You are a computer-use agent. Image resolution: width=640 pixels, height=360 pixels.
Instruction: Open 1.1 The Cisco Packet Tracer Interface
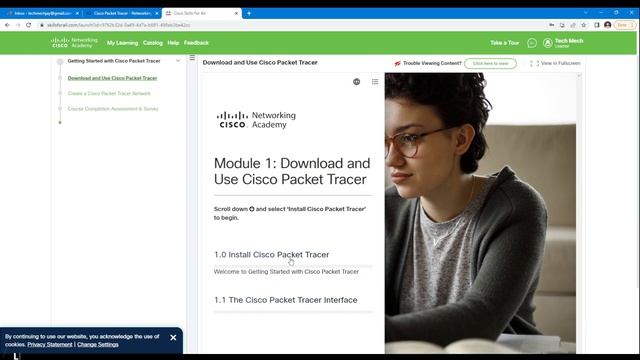(x=286, y=300)
